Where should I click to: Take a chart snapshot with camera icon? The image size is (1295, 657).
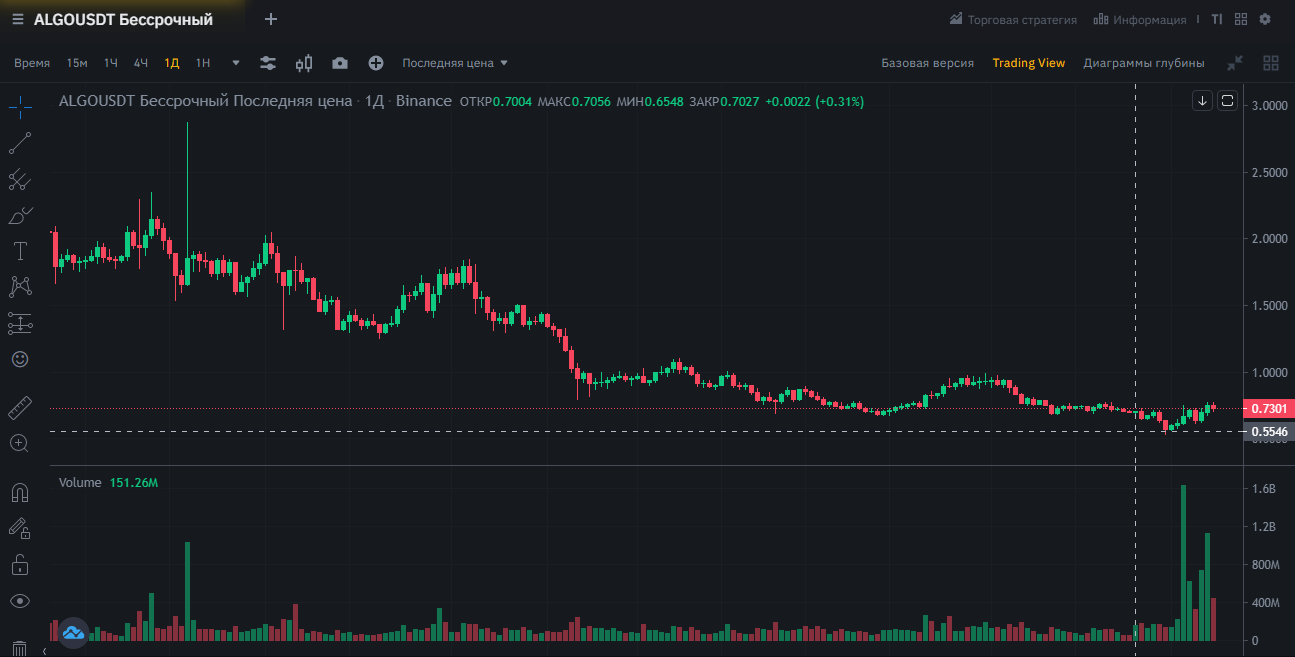point(340,63)
